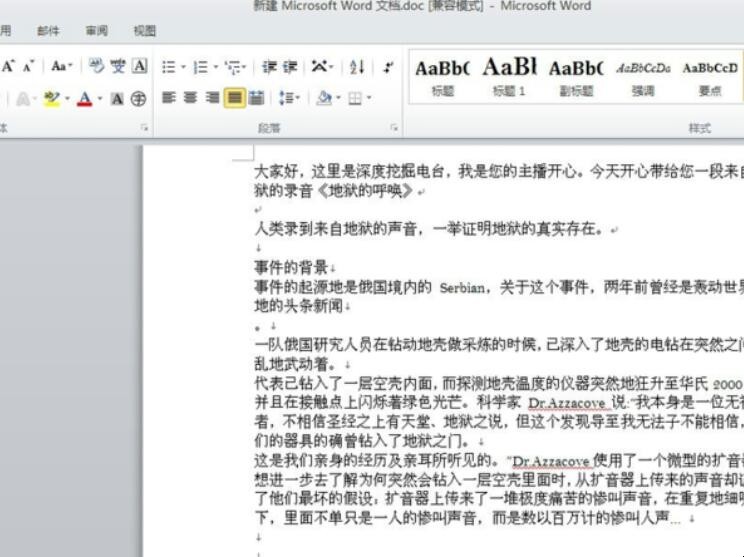Apply red font color button
The image size is (744, 557).
click(84, 99)
